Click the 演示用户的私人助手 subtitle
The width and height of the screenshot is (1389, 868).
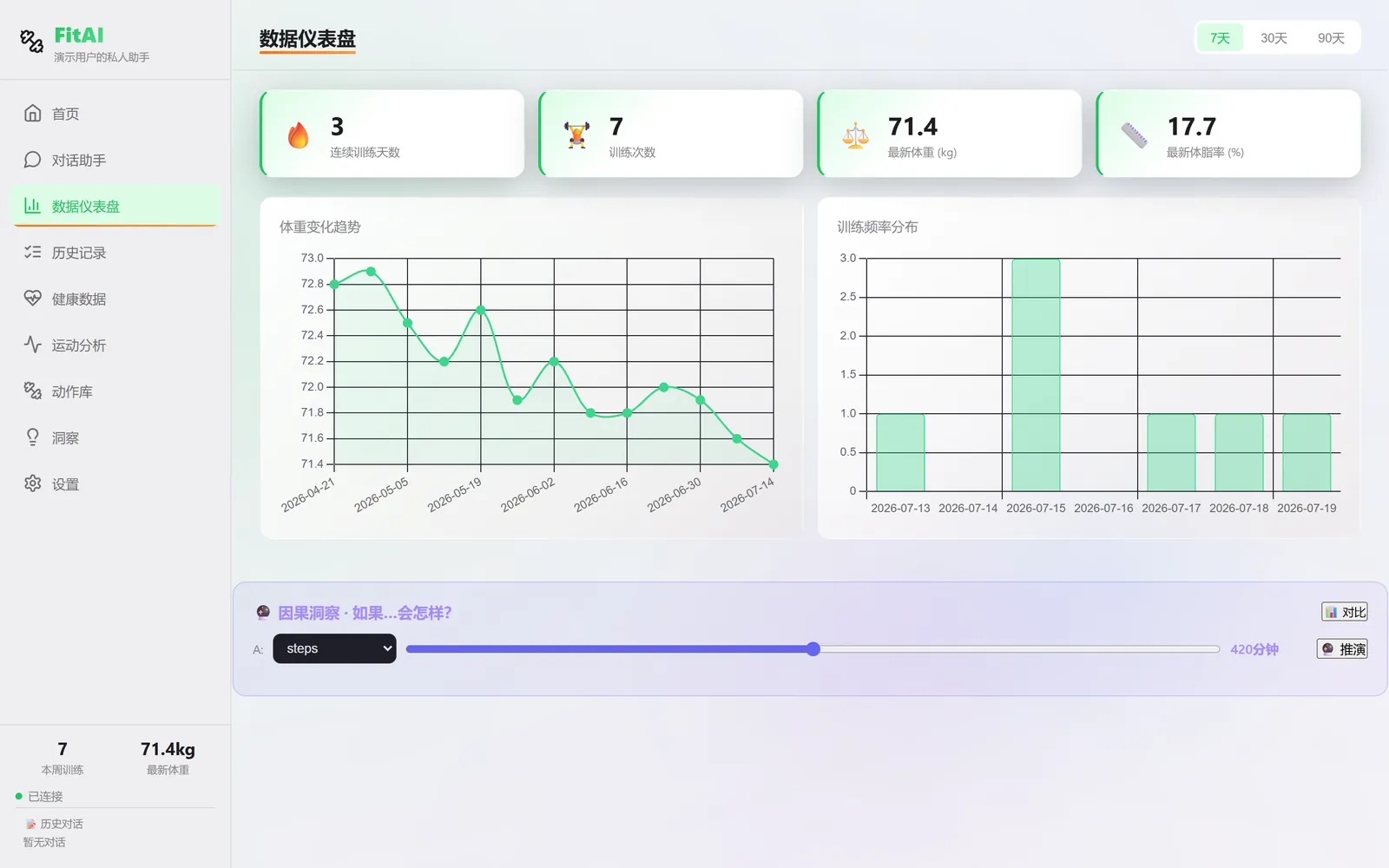102,57
